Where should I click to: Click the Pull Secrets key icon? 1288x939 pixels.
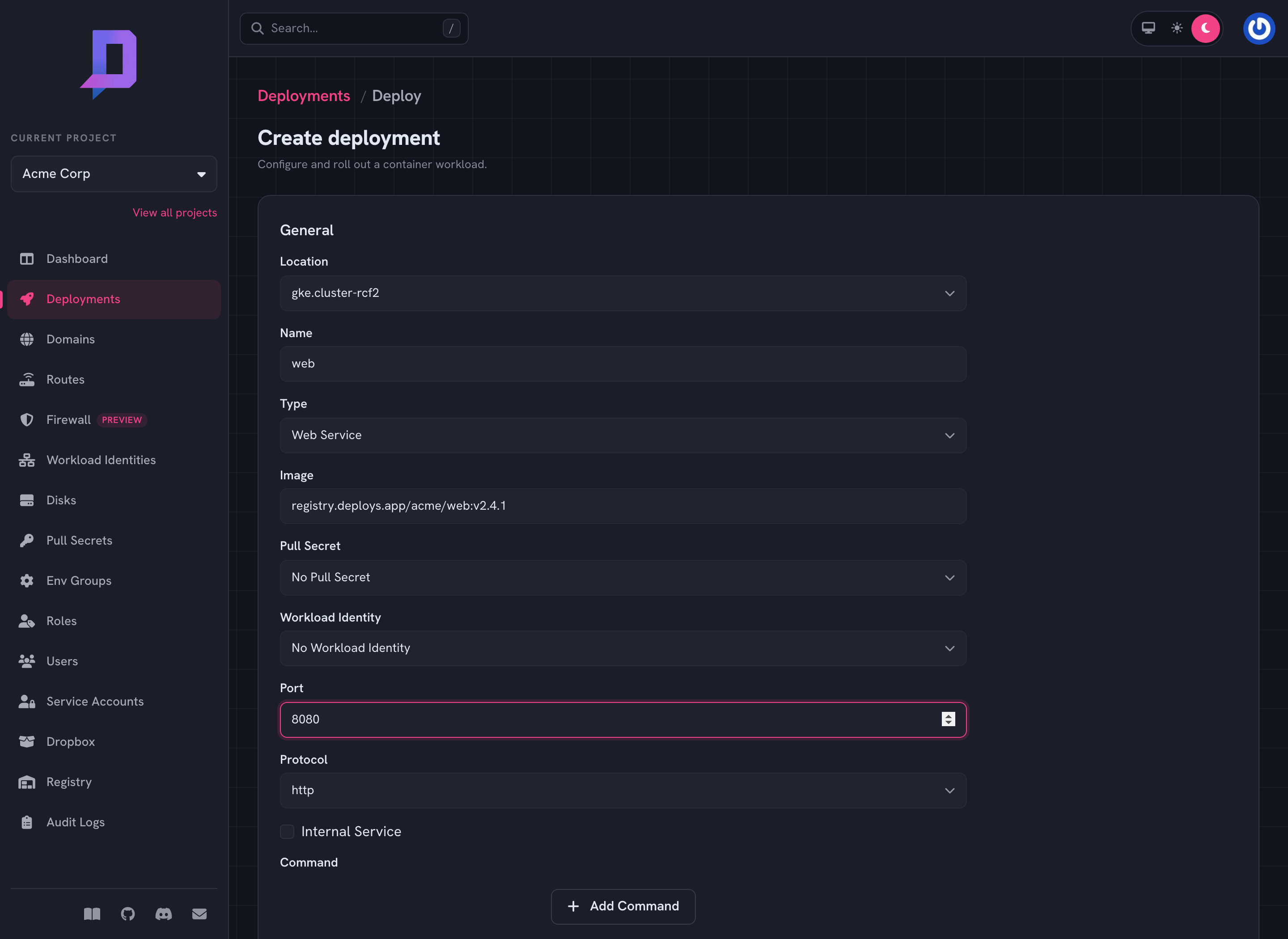27,541
